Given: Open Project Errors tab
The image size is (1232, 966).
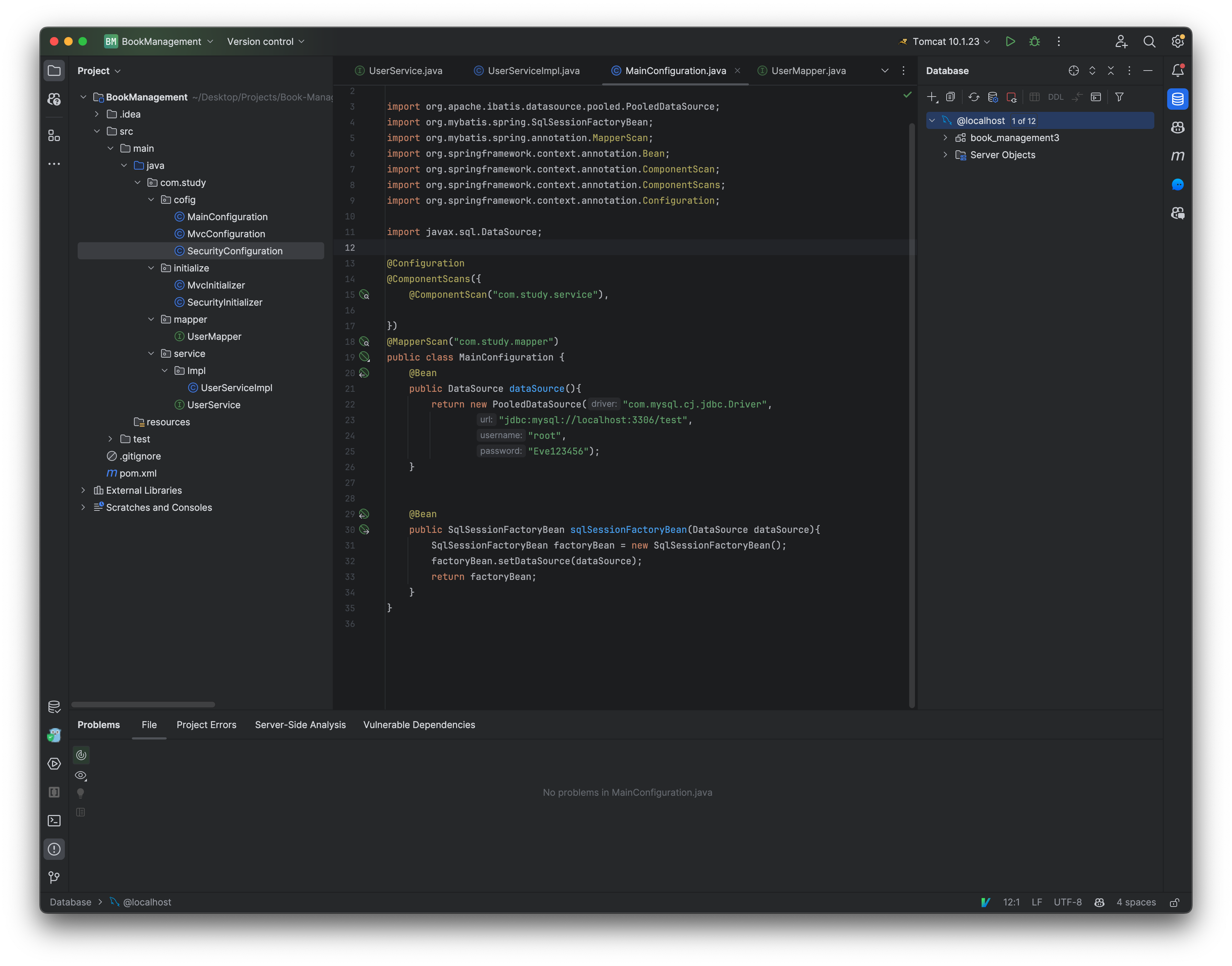Looking at the screenshot, I should tap(207, 725).
